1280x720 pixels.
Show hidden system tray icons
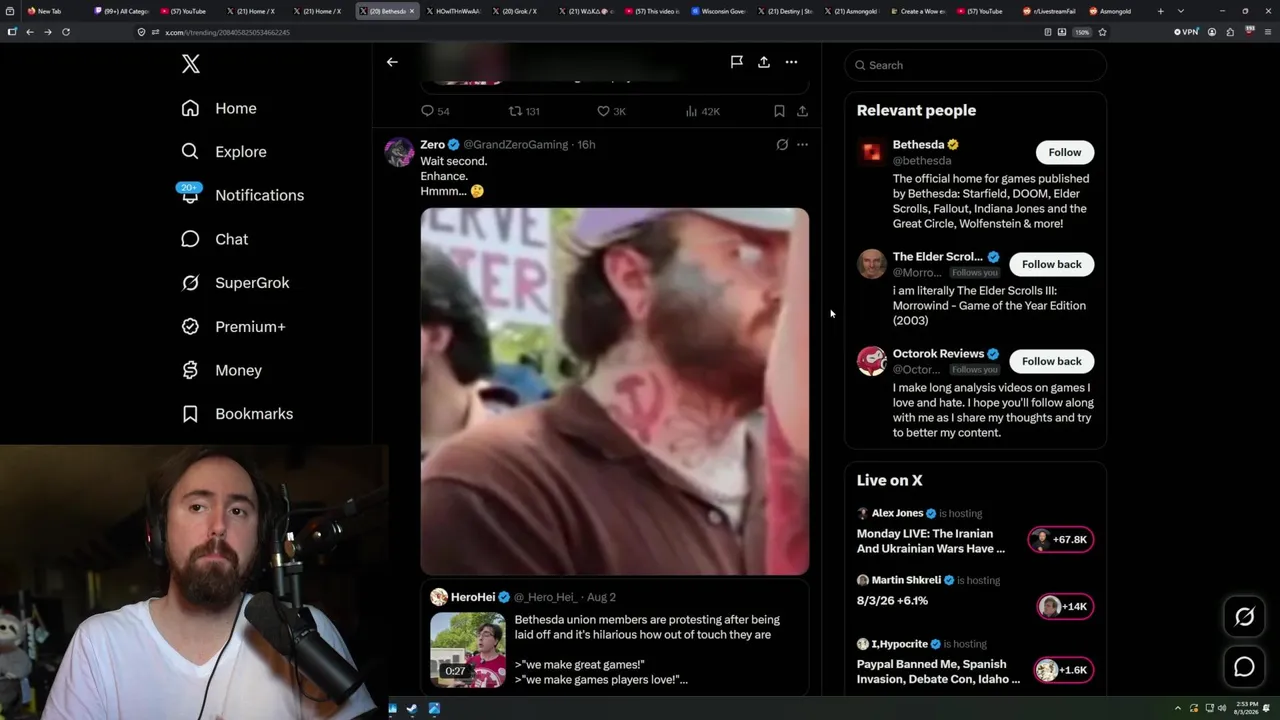(1177, 709)
